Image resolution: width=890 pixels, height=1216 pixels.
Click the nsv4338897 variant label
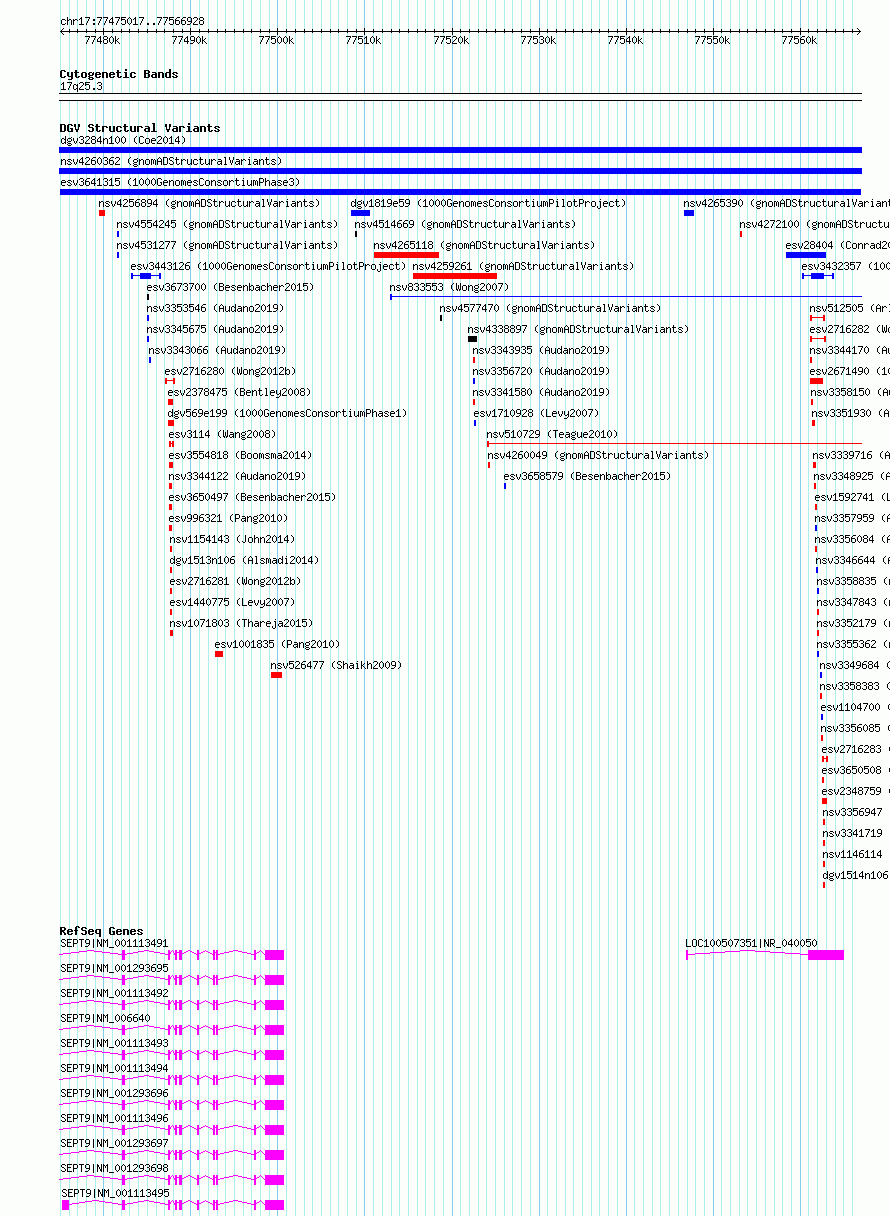pos(578,329)
